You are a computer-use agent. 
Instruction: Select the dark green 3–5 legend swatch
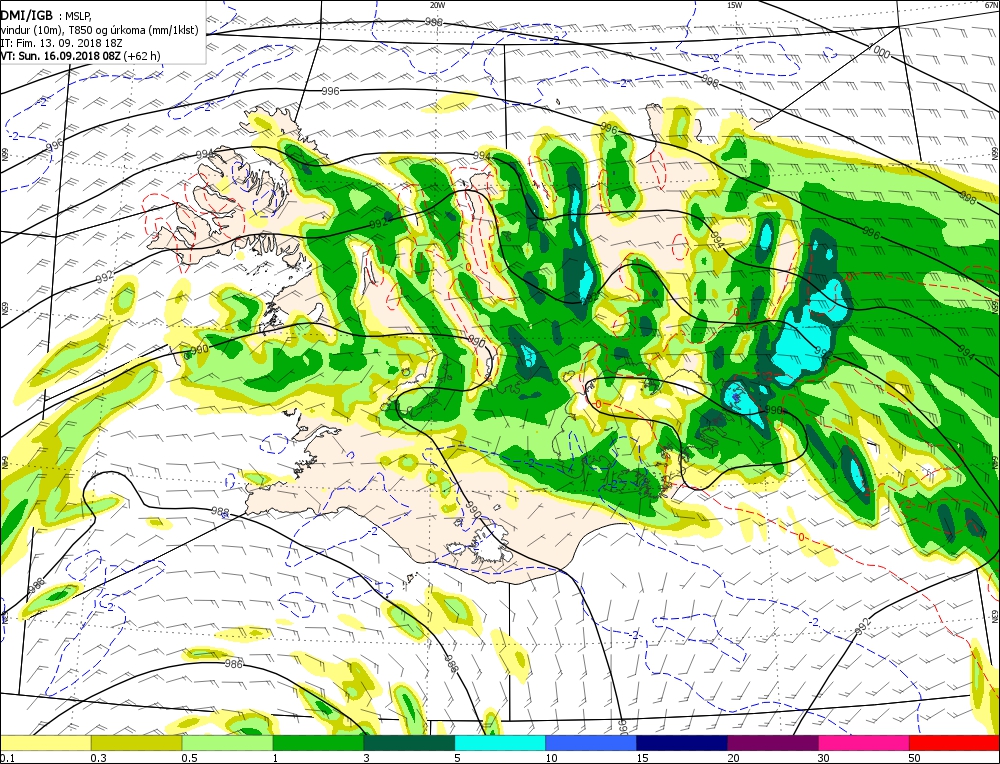[x=409, y=742]
